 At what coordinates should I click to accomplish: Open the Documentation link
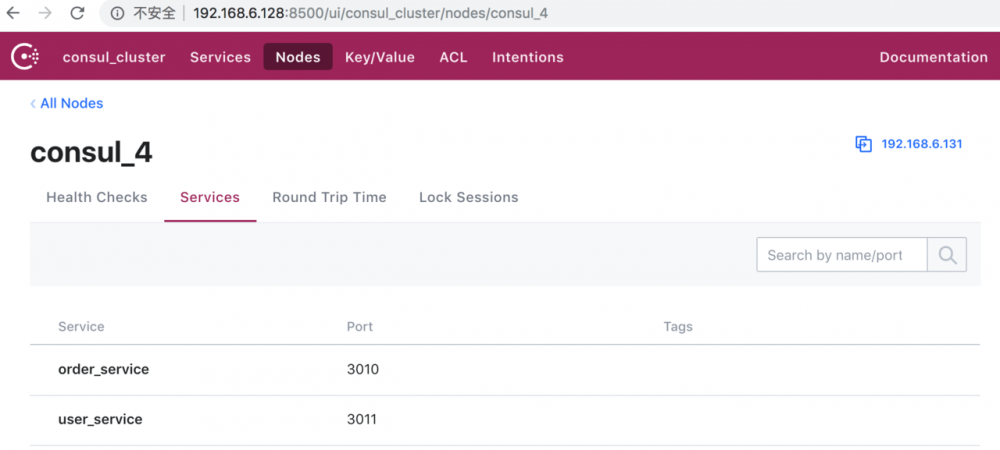coord(933,57)
